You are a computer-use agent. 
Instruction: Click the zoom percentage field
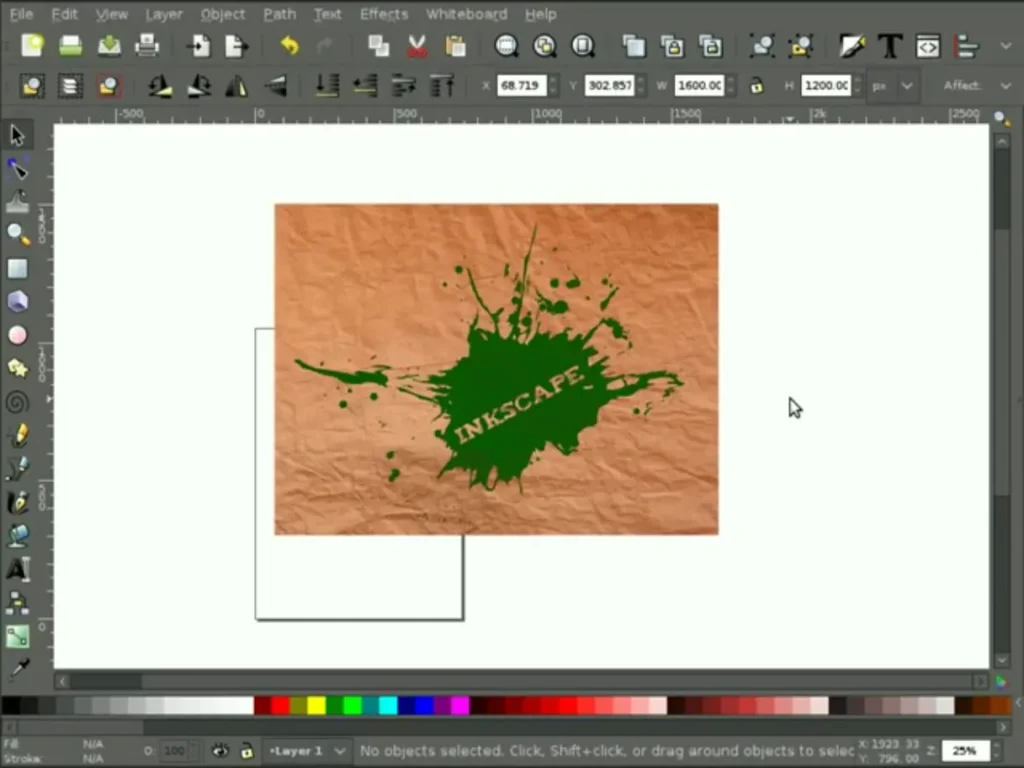click(965, 751)
